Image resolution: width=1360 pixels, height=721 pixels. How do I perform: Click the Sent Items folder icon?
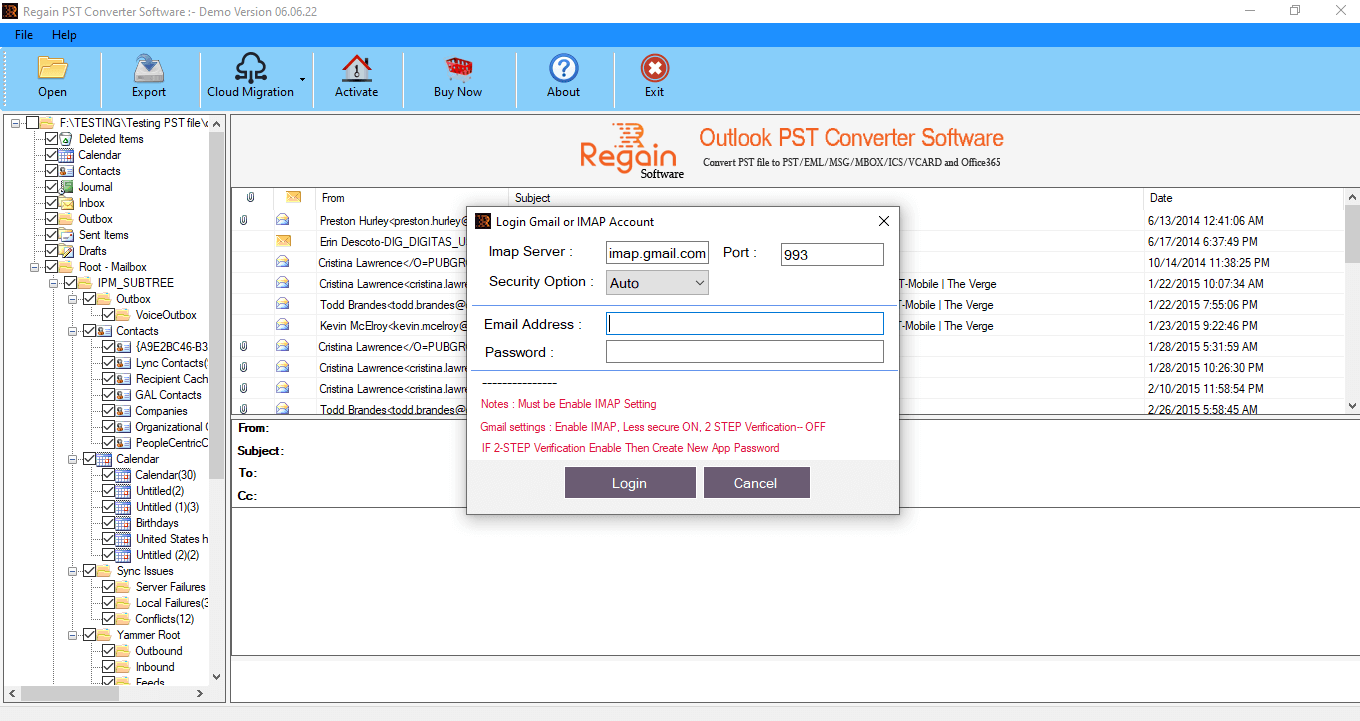click(x=67, y=235)
